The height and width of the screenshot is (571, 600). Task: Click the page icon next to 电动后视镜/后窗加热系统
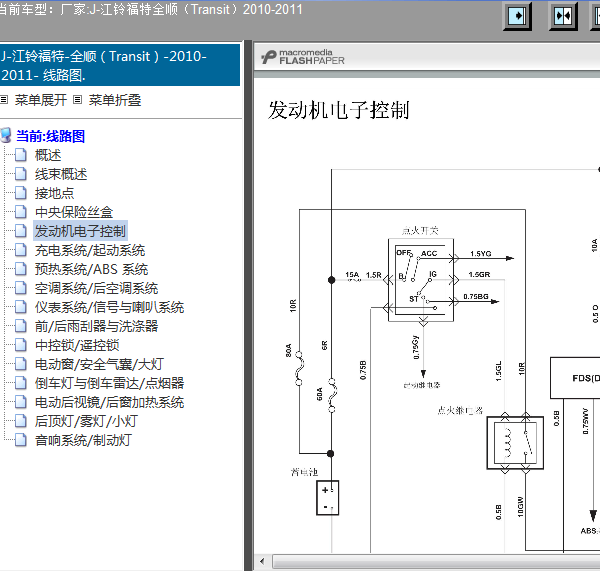(x=21, y=402)
